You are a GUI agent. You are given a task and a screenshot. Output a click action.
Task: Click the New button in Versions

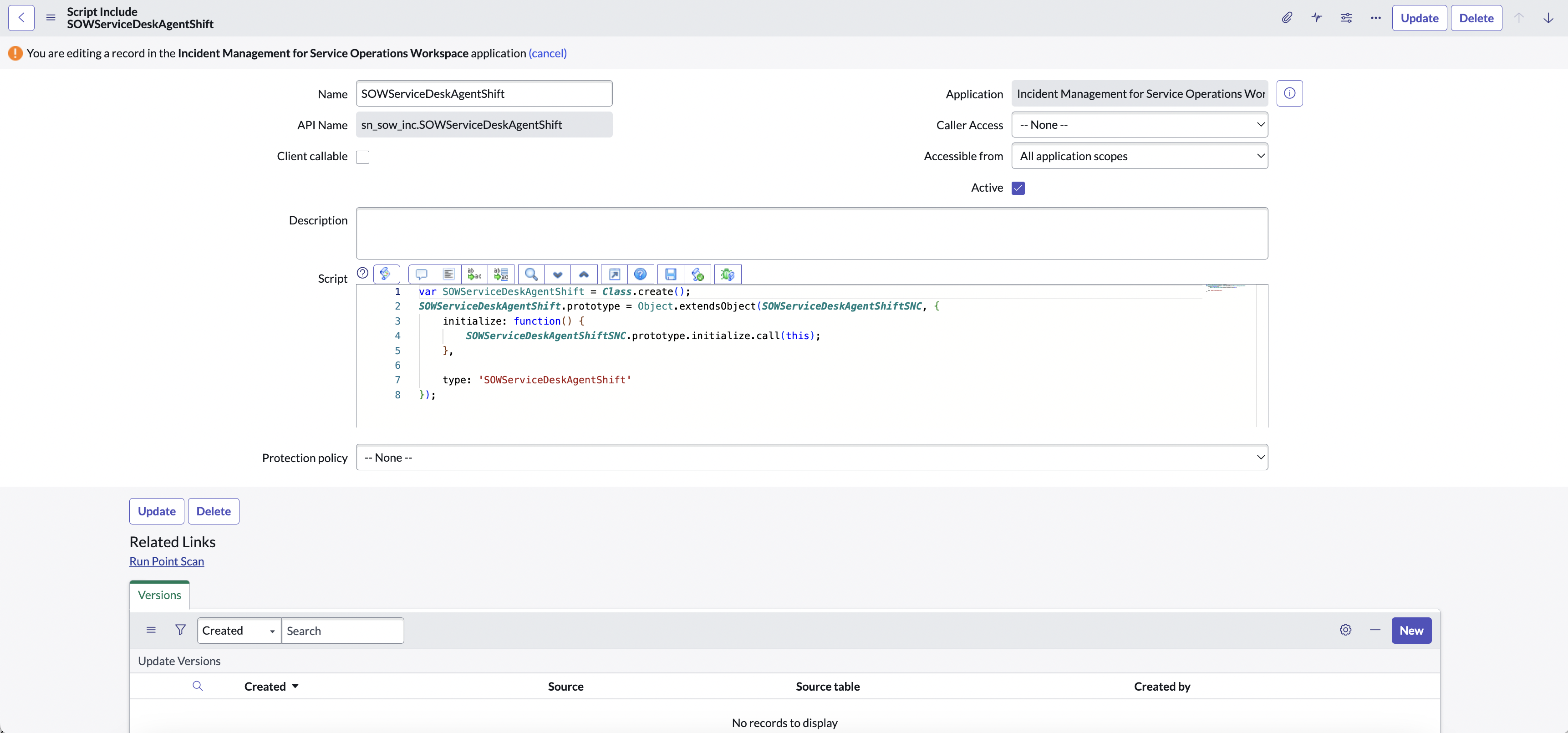pos(1411,631)
